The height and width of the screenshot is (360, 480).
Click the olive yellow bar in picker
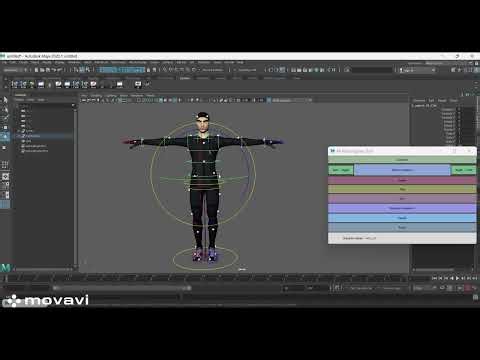(402, 189)
